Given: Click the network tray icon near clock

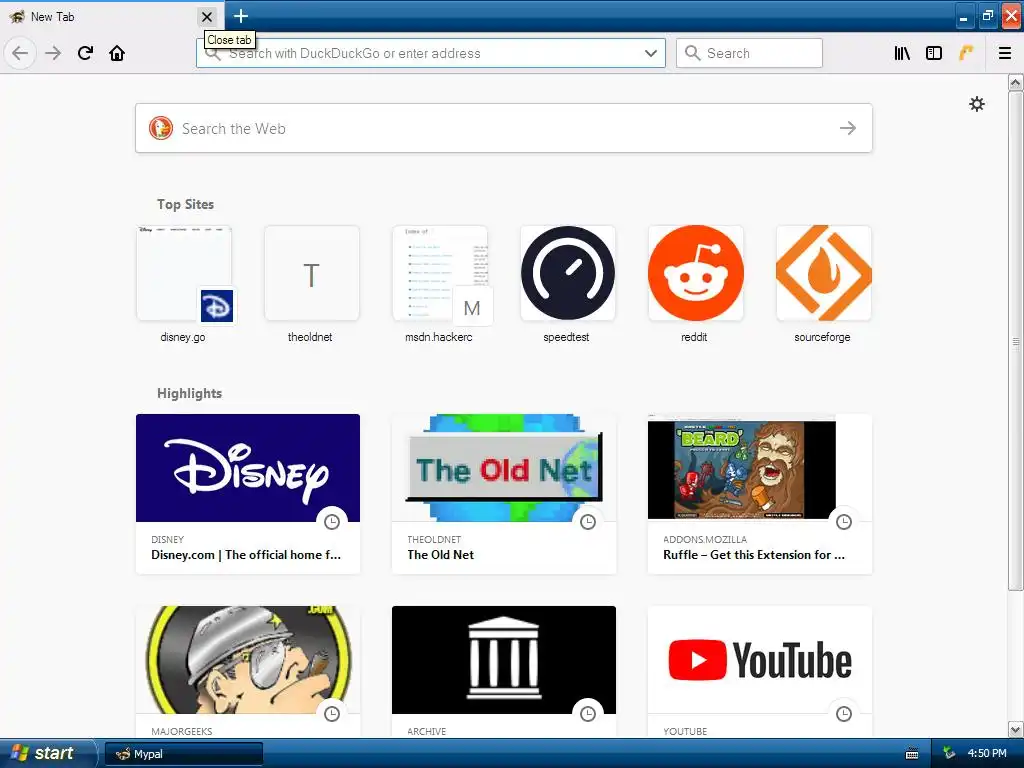Looking at the screenshot, I should click(949, 754).
